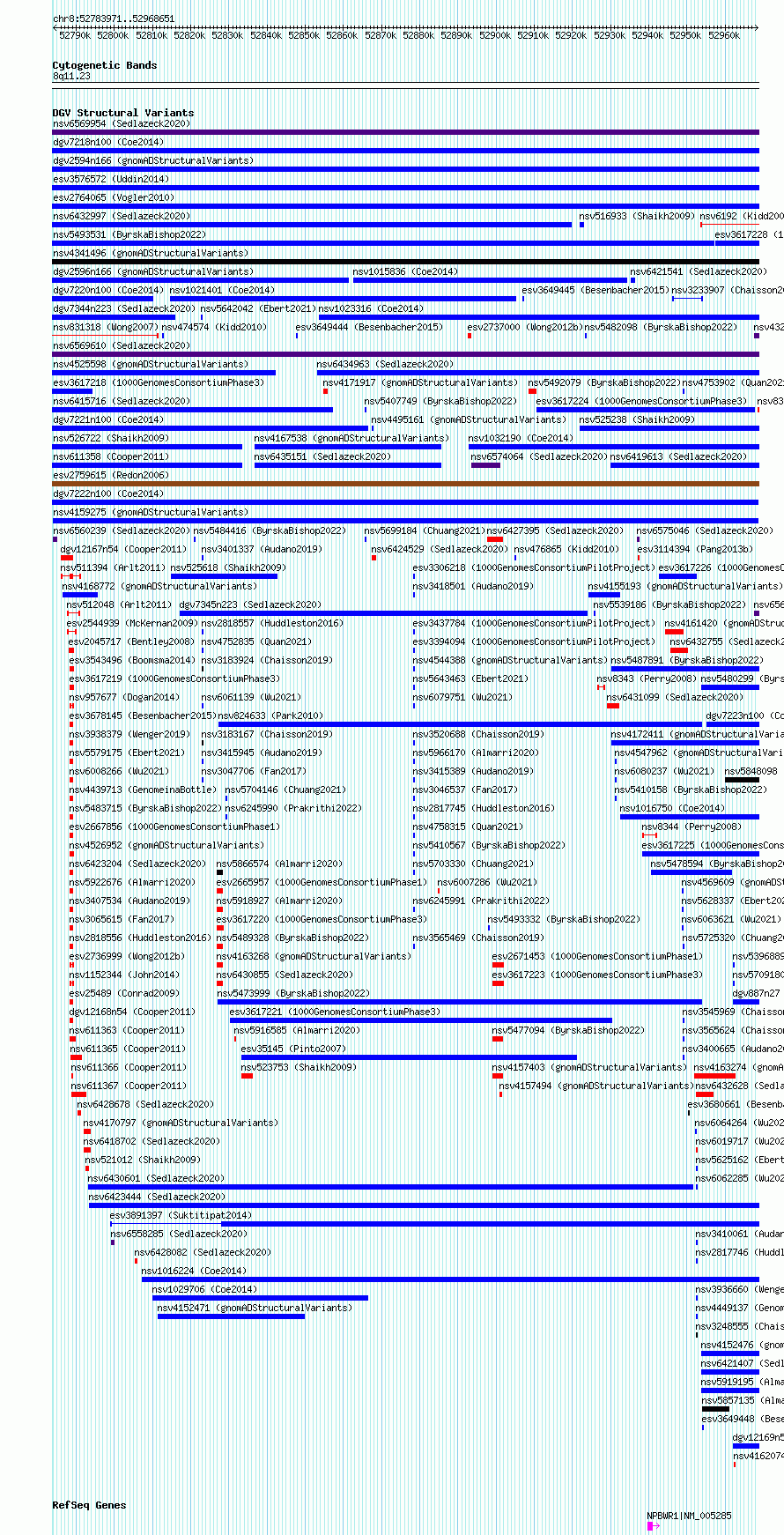Click nsv8343 (Perry2008) label
Image resolution: width=784 pixels, height=1535 pixels.
pos(647,679)
